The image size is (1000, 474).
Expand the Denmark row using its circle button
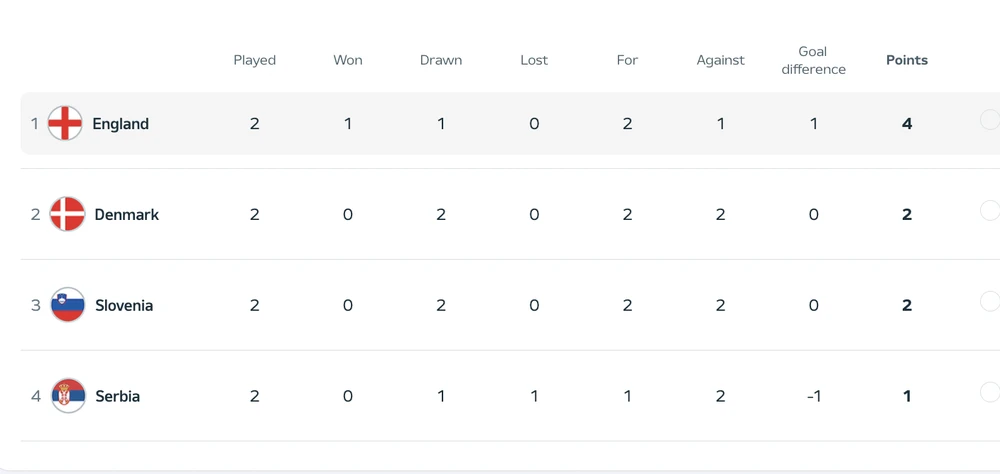point(989,210)
